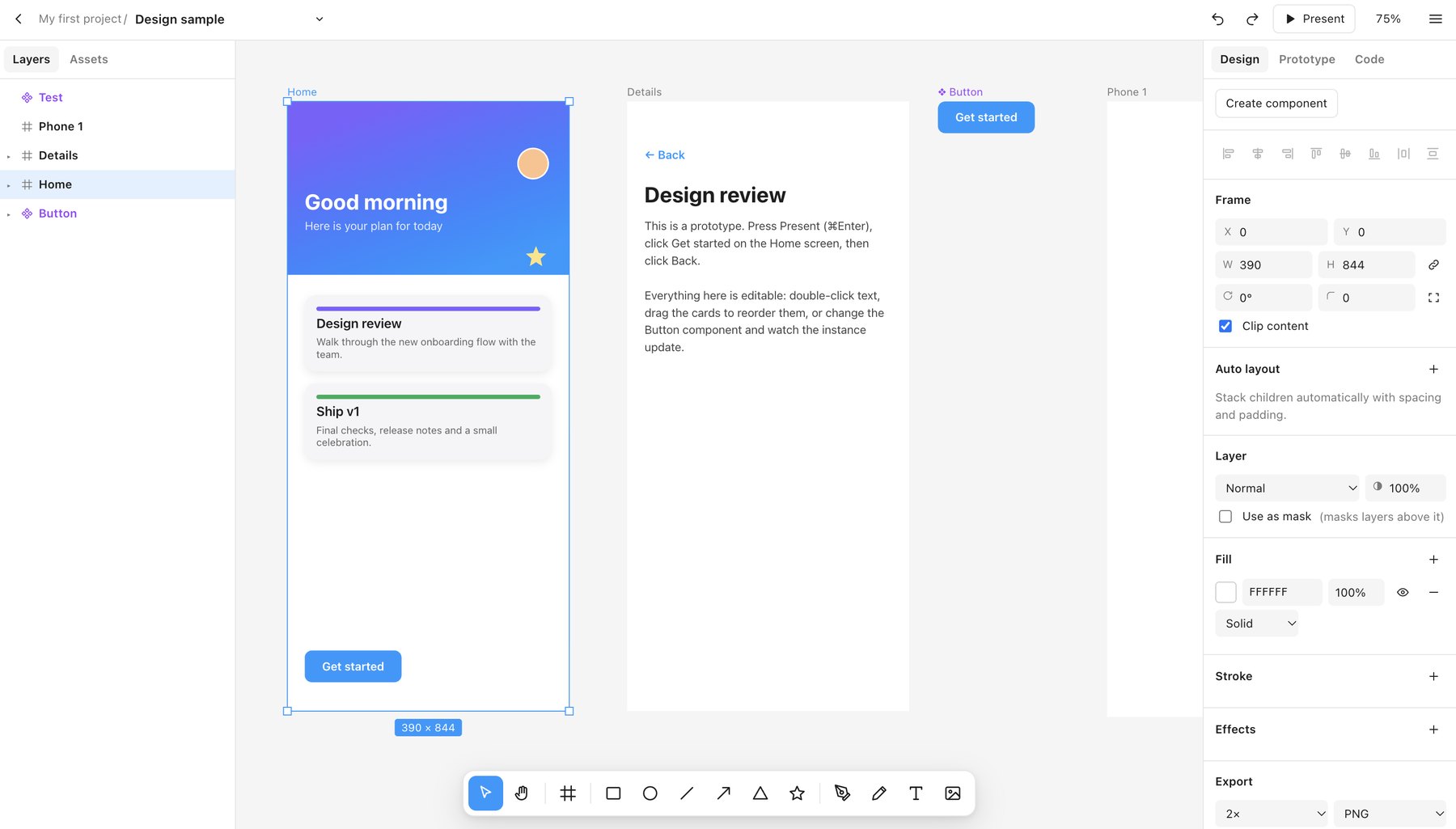Select the Text tool
Screen dimensions: 1456x829
click(916, 793)
